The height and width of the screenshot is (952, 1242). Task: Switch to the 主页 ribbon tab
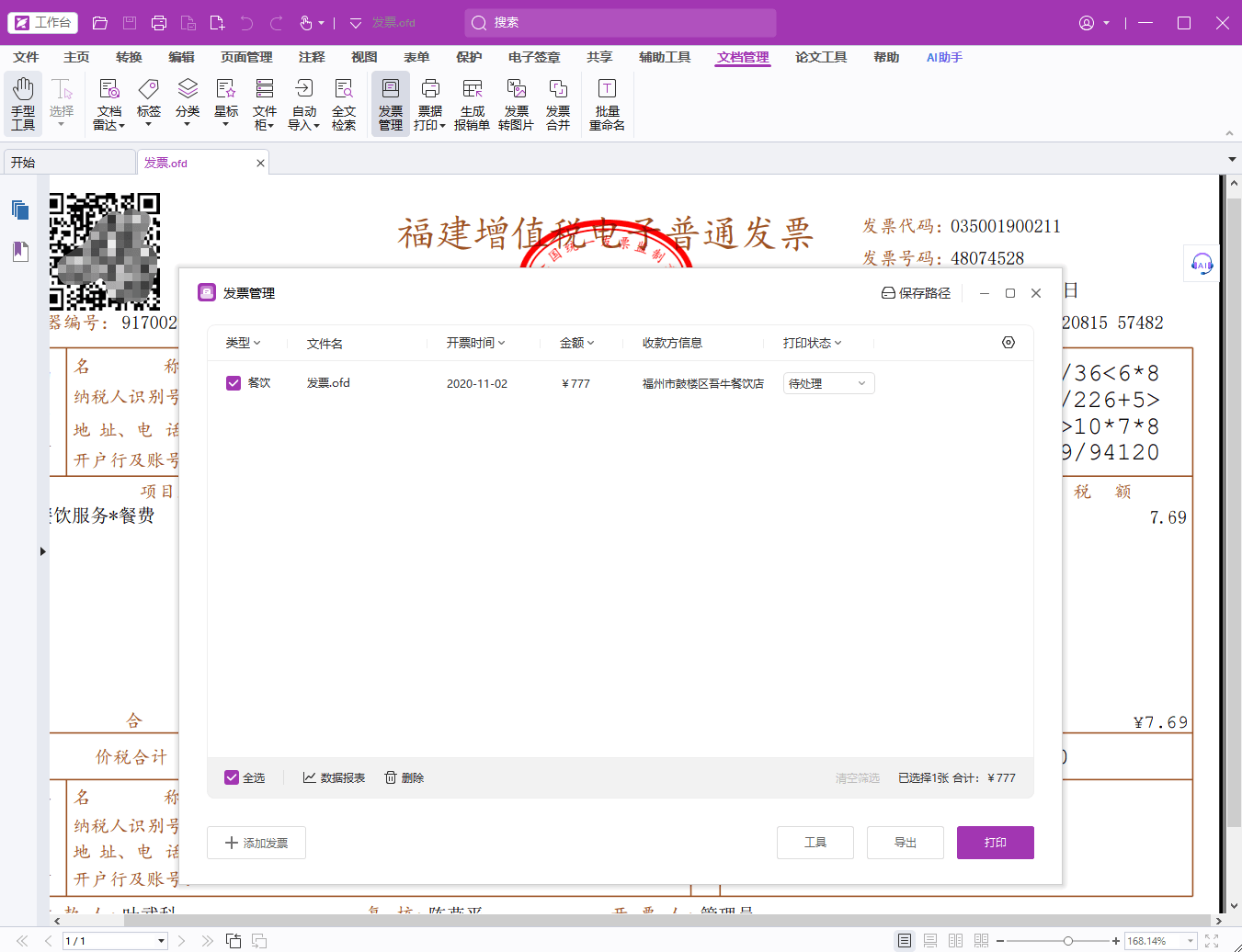(76, 57)
